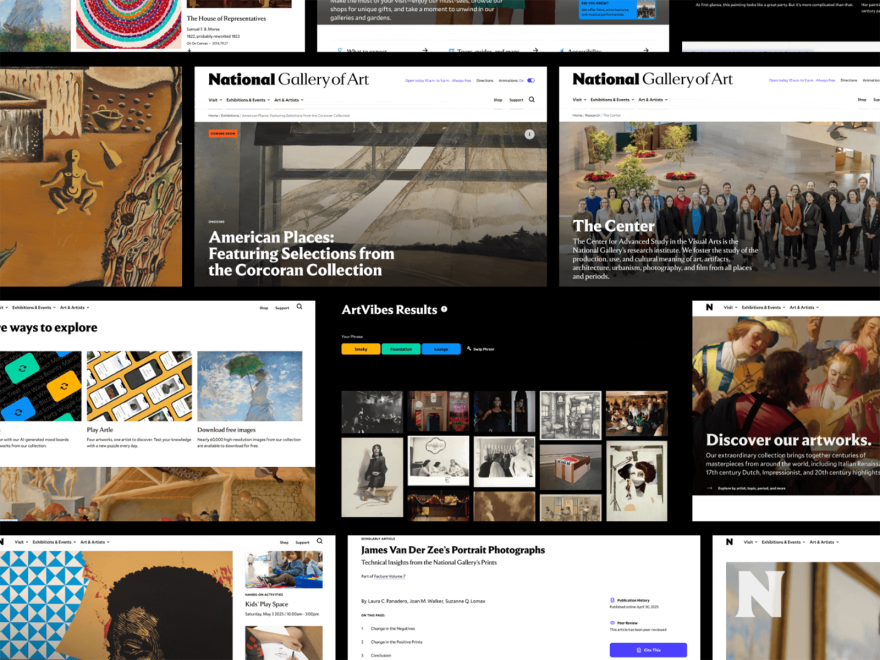This screenshot has height=660, width=880.
Task: Click the Publication History icon
Action: 613,601
